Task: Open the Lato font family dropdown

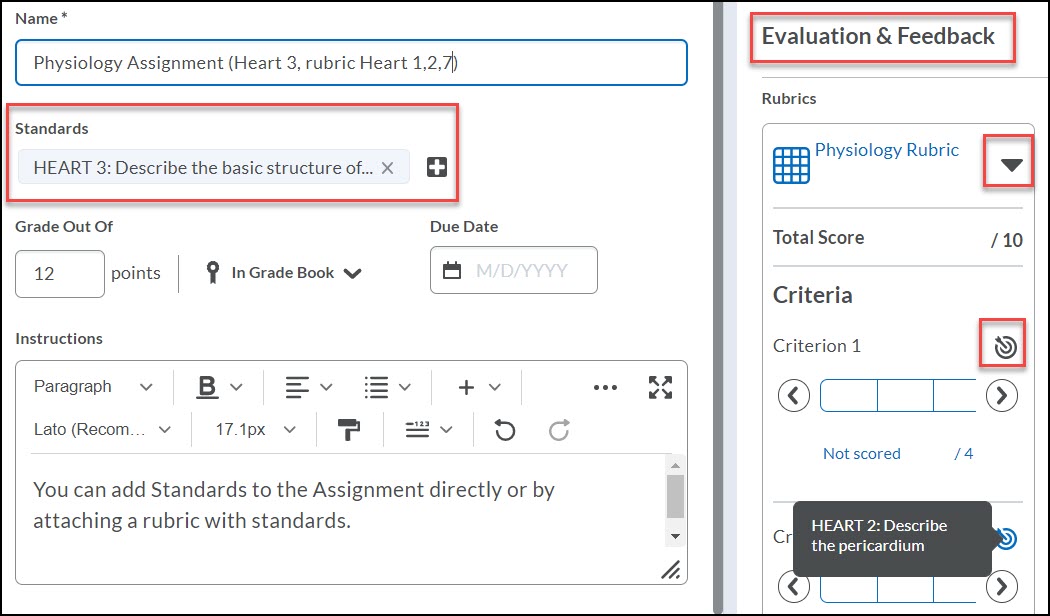Action: (102, 429)
